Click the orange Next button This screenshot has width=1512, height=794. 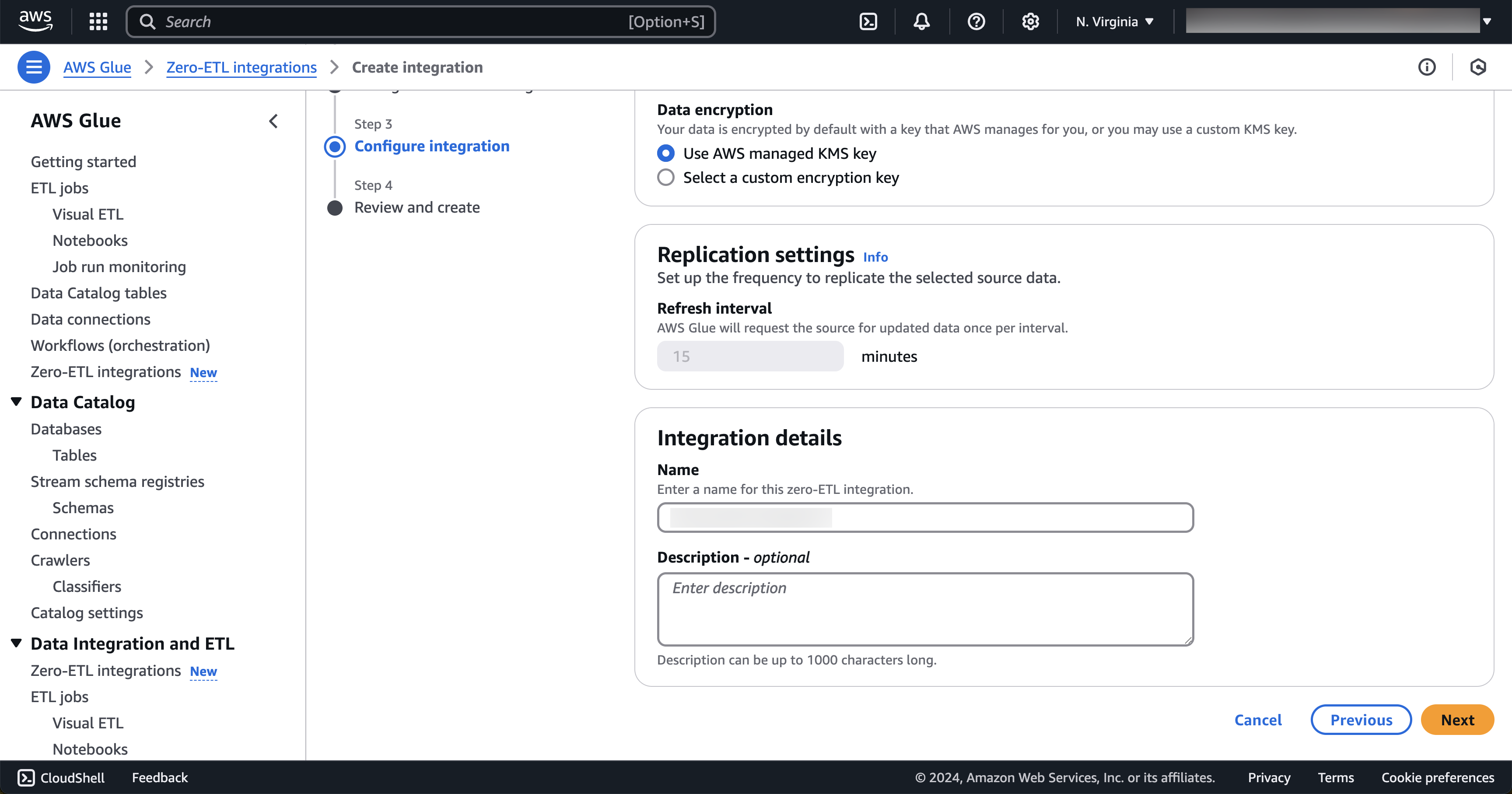pos(1457,720)
